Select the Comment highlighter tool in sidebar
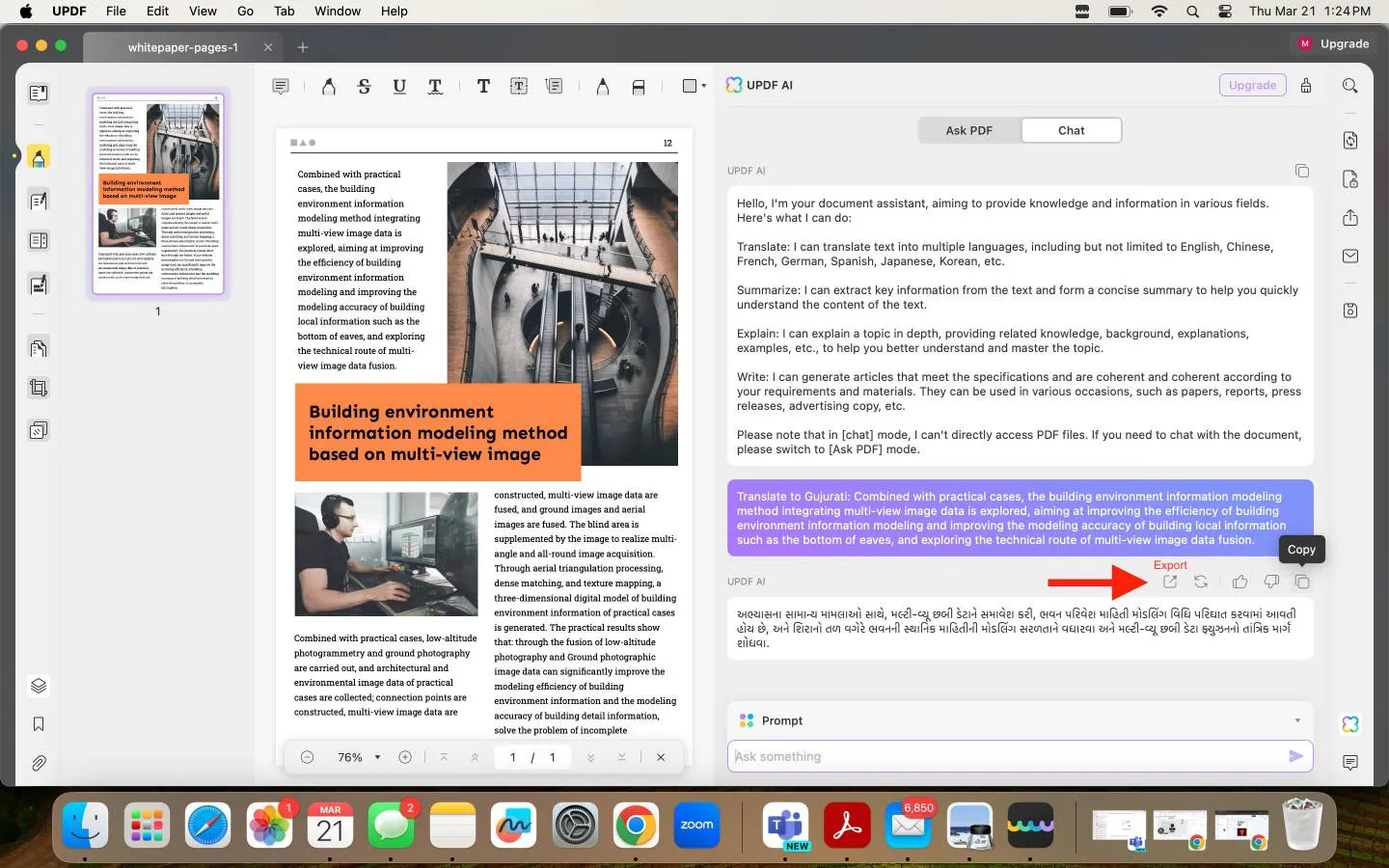The height and width of the screenshot is (868, 1389). (39, 156)
